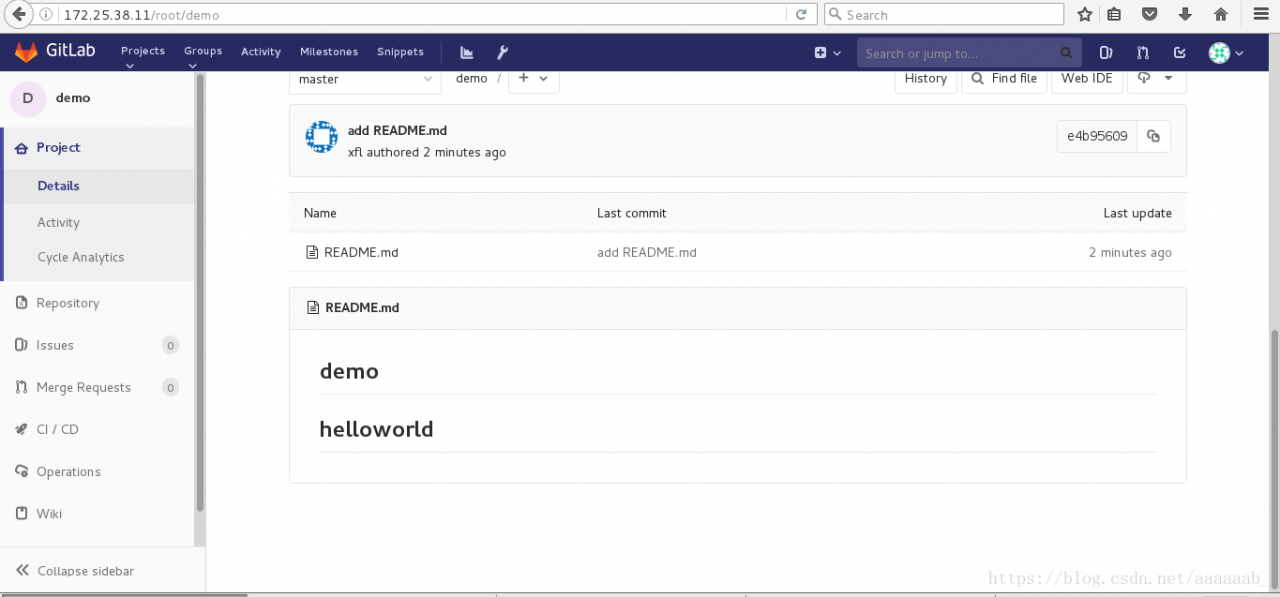Expand the Projects menu in navbar

pyautogui.click(x=143, y=56)
